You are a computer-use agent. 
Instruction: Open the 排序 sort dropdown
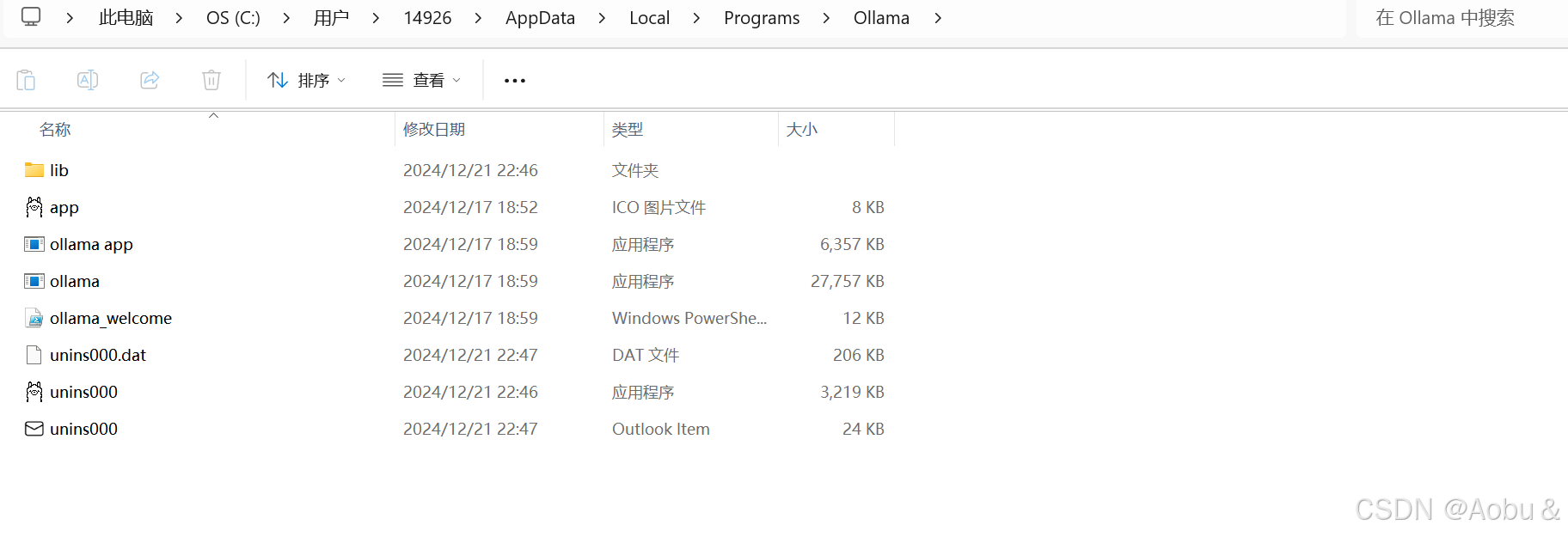pos(306,80)
